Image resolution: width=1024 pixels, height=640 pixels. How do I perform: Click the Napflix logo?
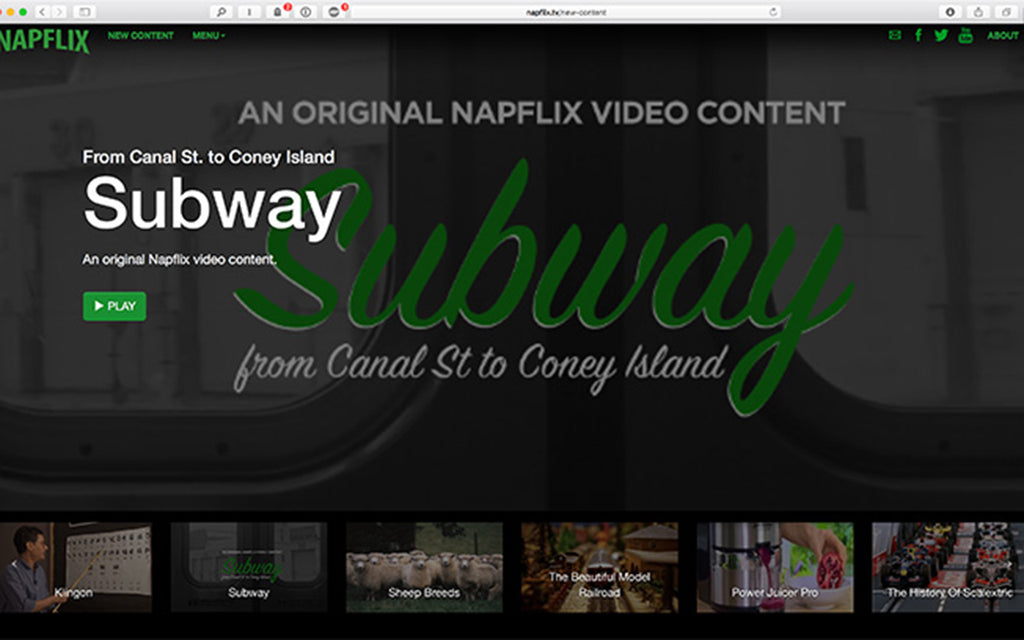coord(44,40)
